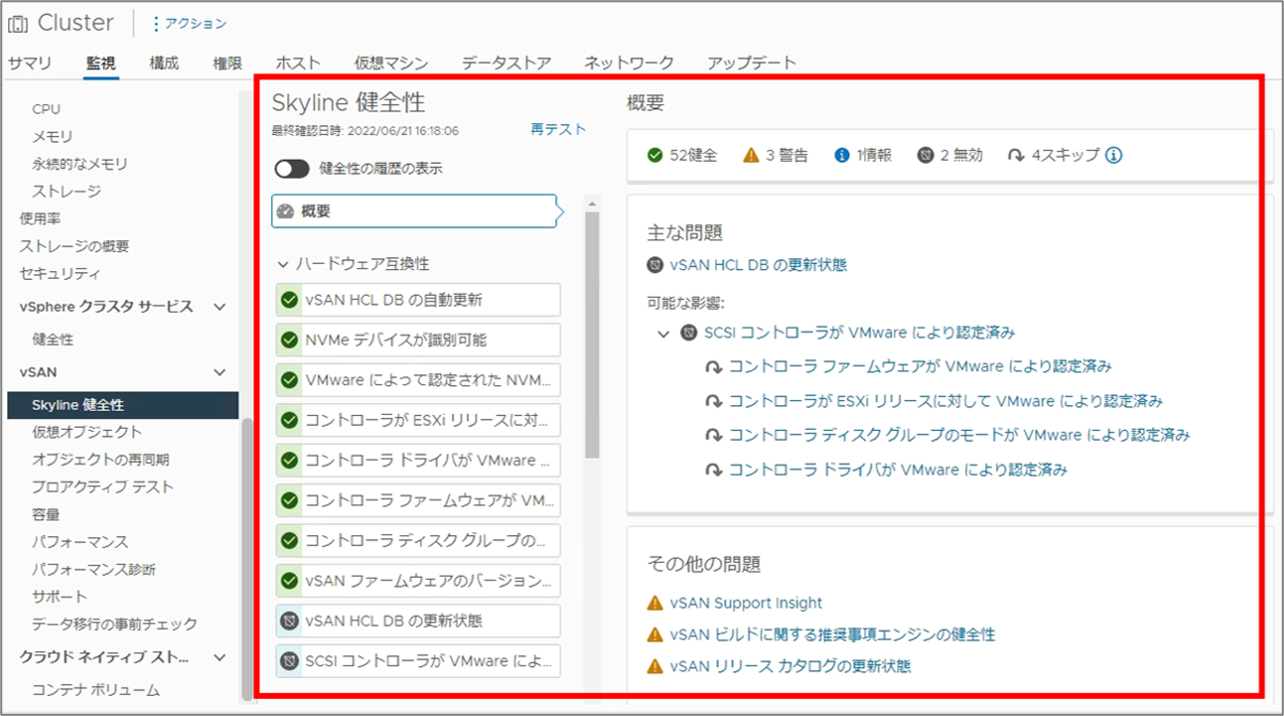Click the info icon next to 4スキップ
Screen dimensions: 1284x716
[1113, 155]
